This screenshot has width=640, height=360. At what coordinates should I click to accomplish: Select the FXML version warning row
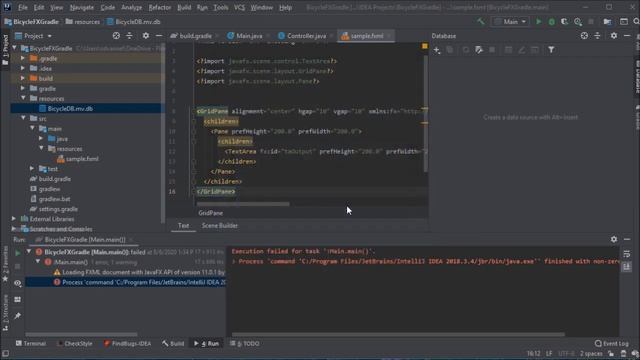tap(139, 272)
